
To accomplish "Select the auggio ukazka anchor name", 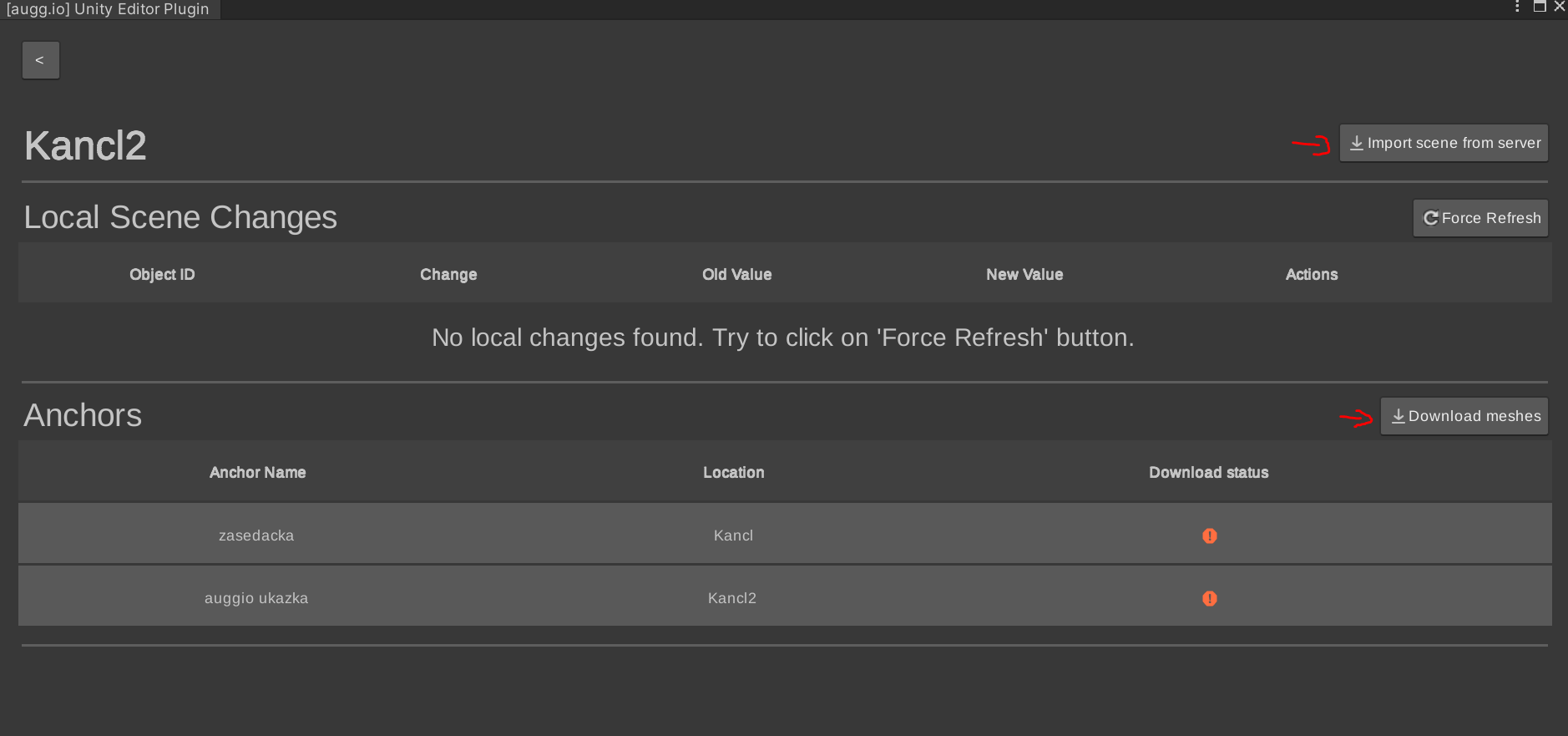I will coord(256,598).
